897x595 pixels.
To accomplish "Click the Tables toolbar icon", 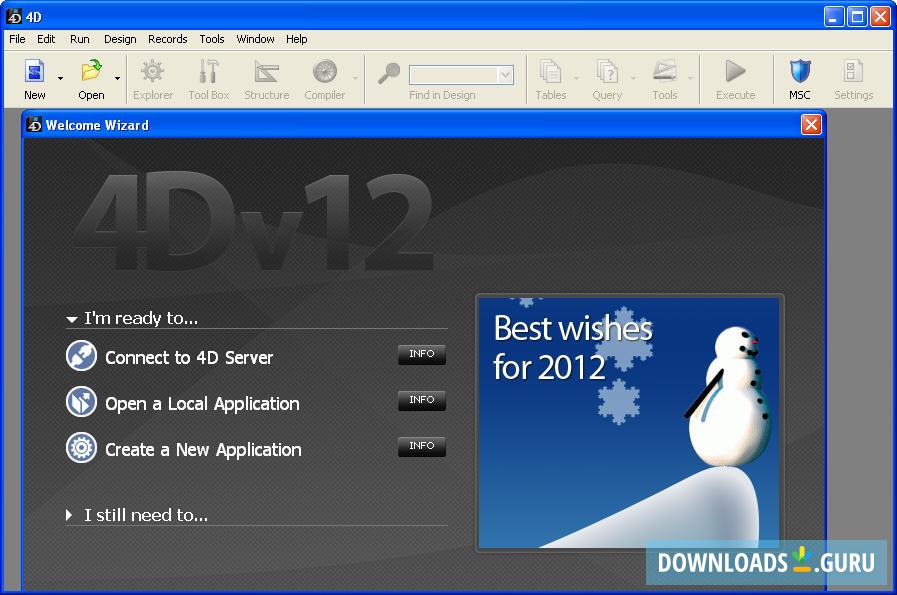I will [x=550, y=72].
